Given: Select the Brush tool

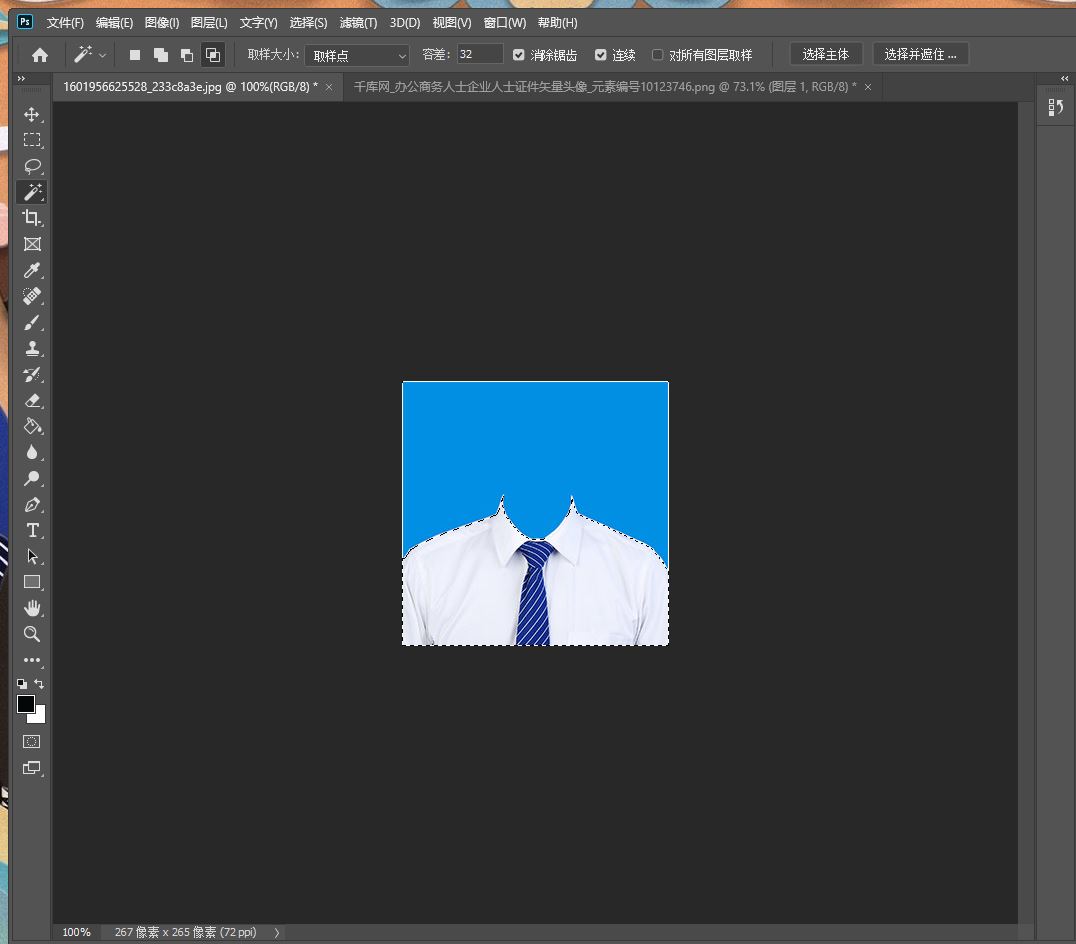Looking at the screenshot, I should 32,322.
